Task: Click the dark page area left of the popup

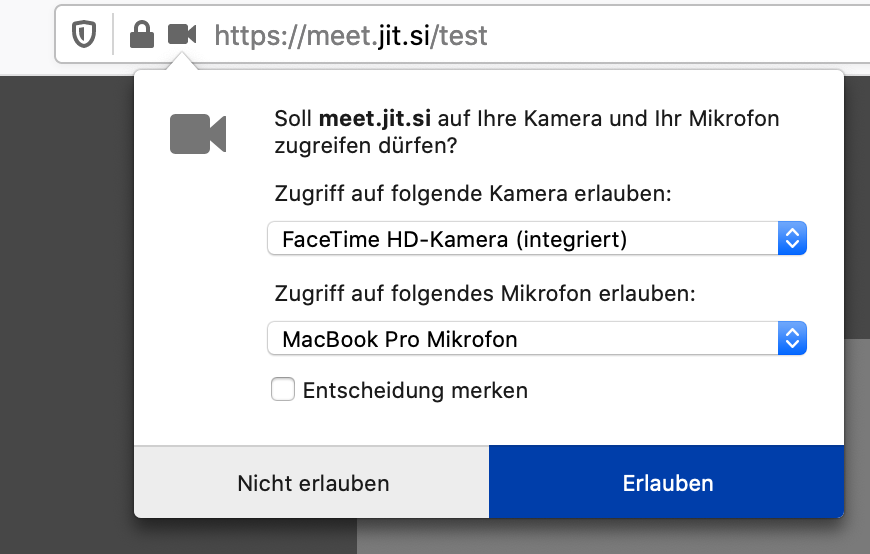Action: coord(65,300)
